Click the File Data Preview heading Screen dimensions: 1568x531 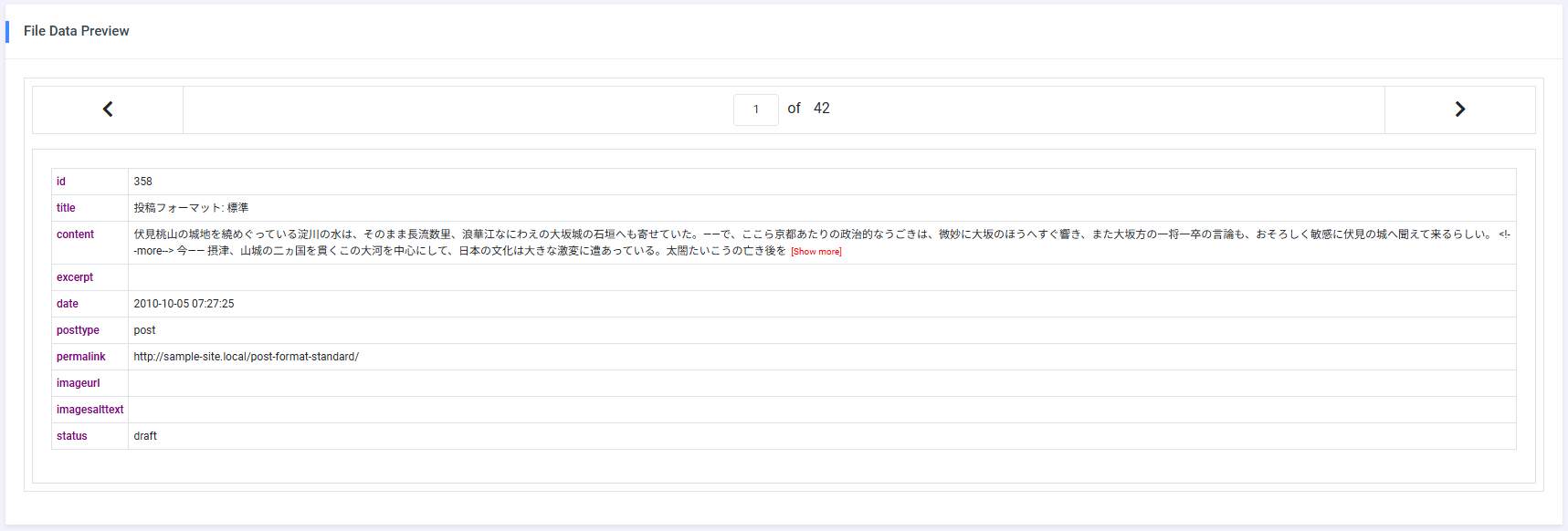point(77,31)
